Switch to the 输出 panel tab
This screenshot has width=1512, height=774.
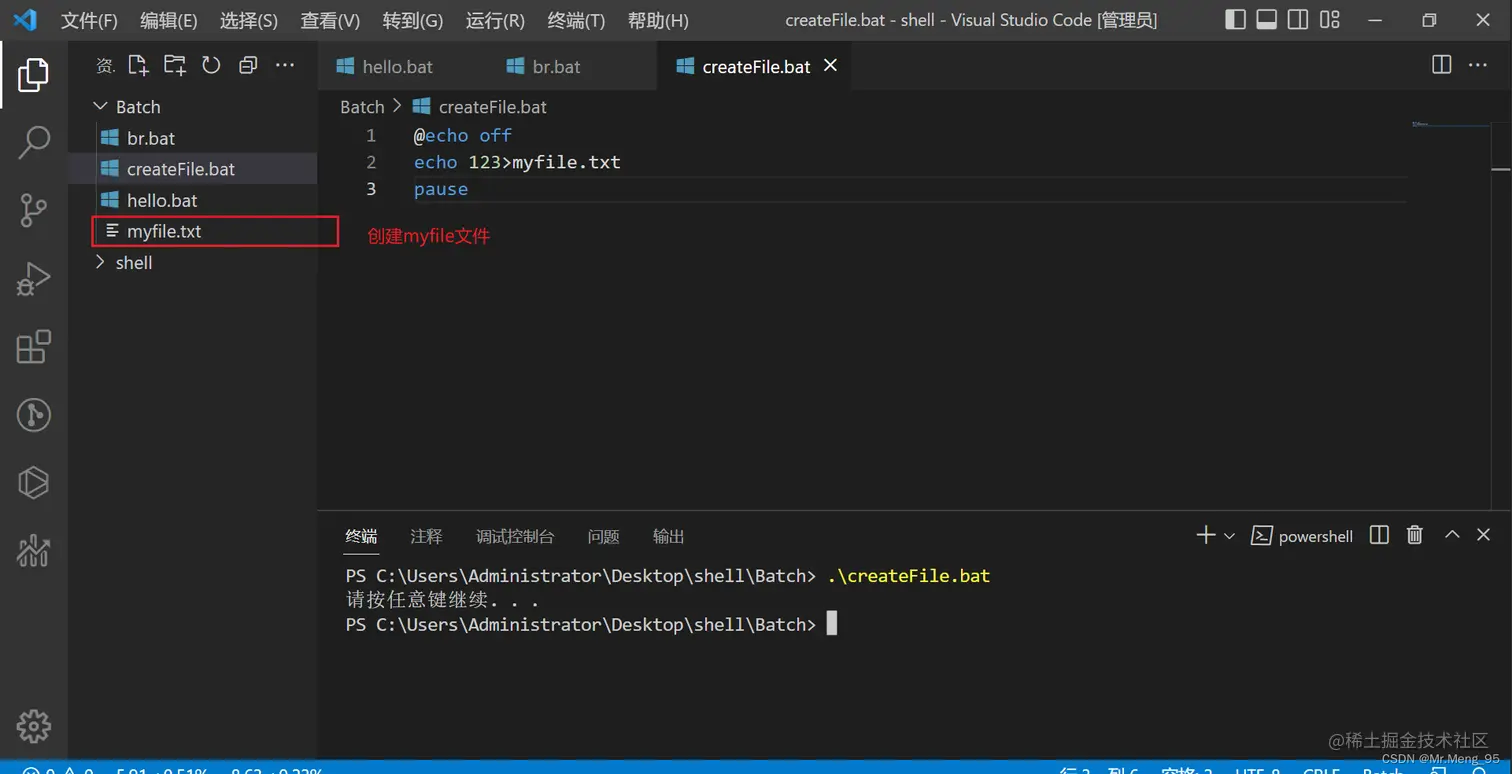pos(668,536)
